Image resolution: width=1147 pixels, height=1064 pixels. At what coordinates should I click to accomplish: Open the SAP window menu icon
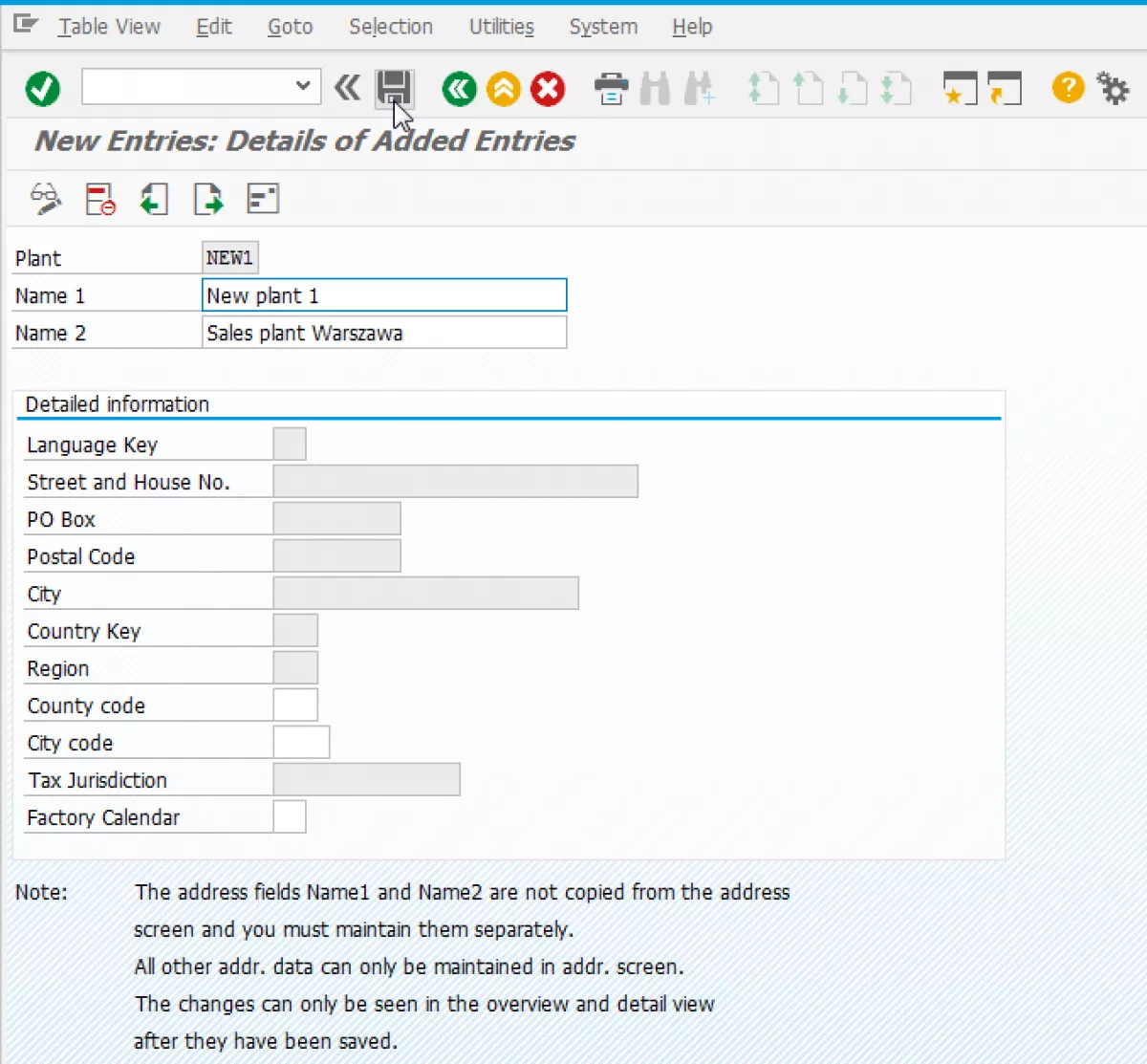[x=26, y=24]
